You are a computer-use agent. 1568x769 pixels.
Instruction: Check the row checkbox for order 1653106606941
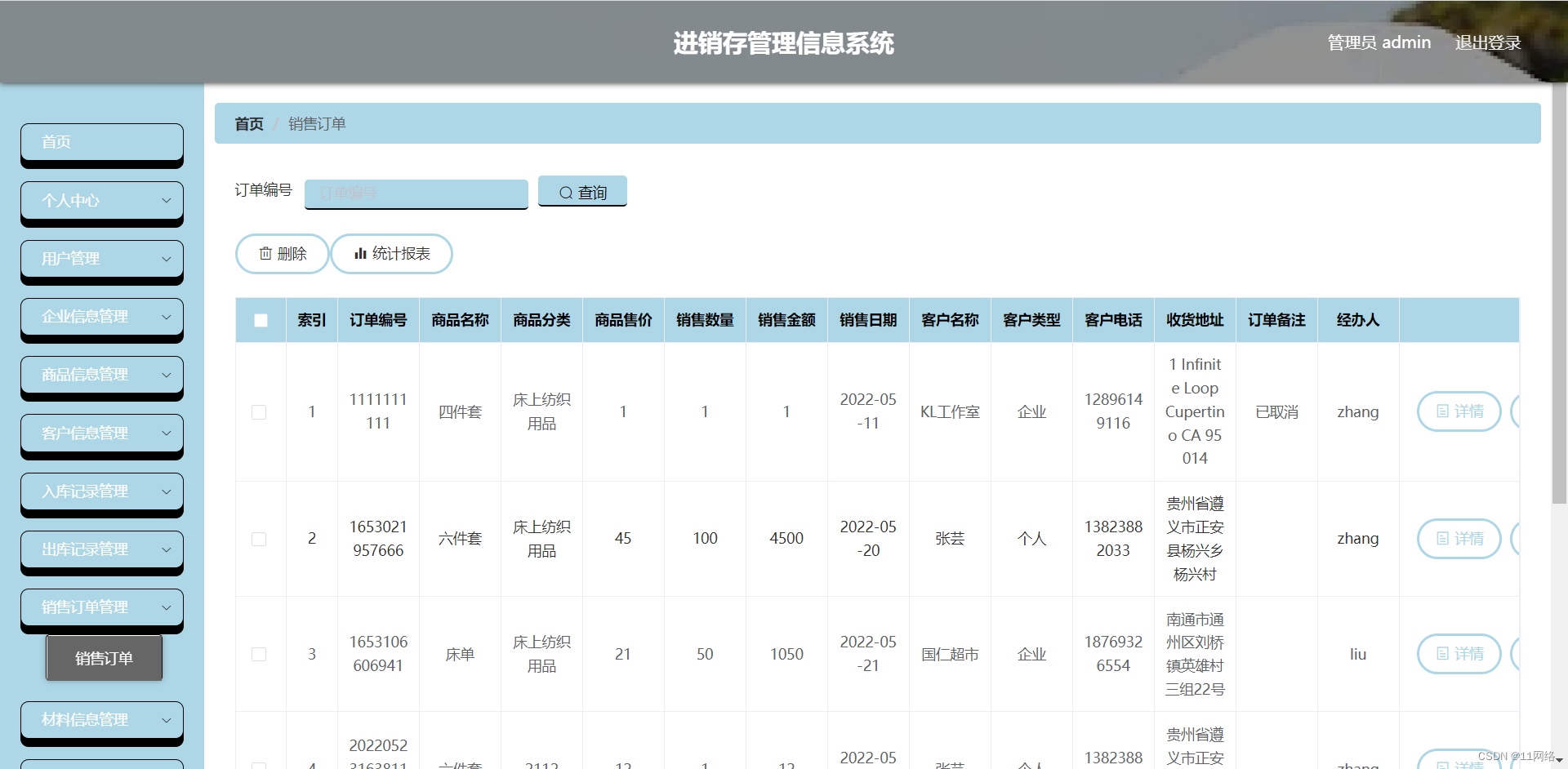(x=259, y=654)
